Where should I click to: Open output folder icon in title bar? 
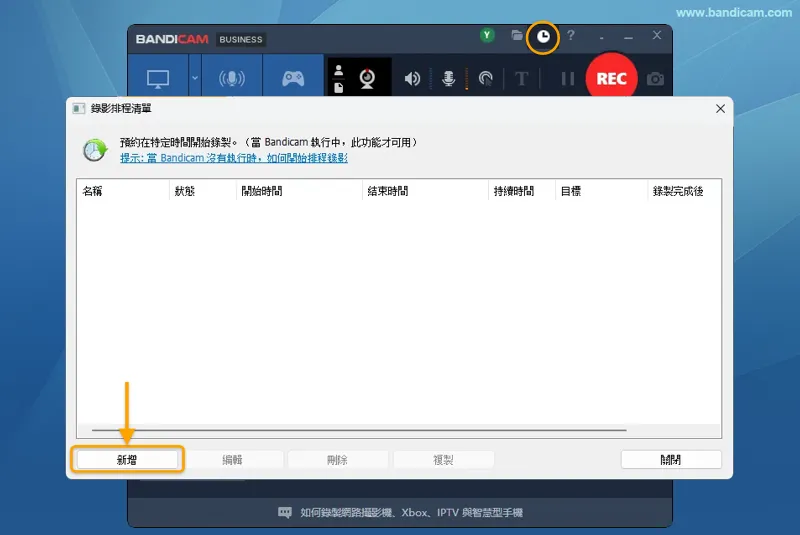pos(517,35)
